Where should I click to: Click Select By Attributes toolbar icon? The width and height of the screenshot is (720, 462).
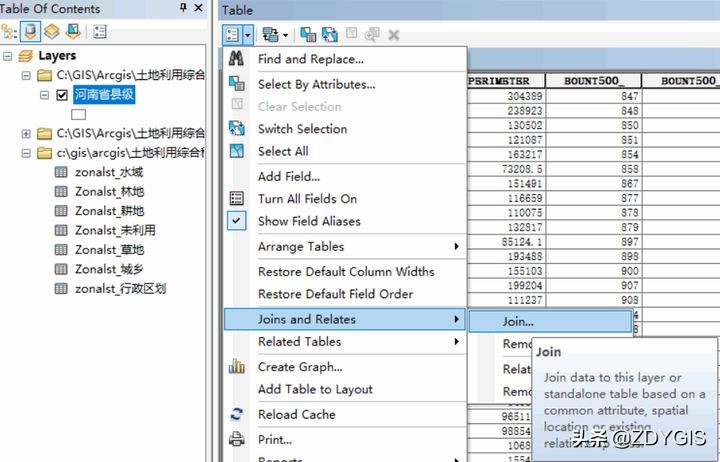point(308,34)
